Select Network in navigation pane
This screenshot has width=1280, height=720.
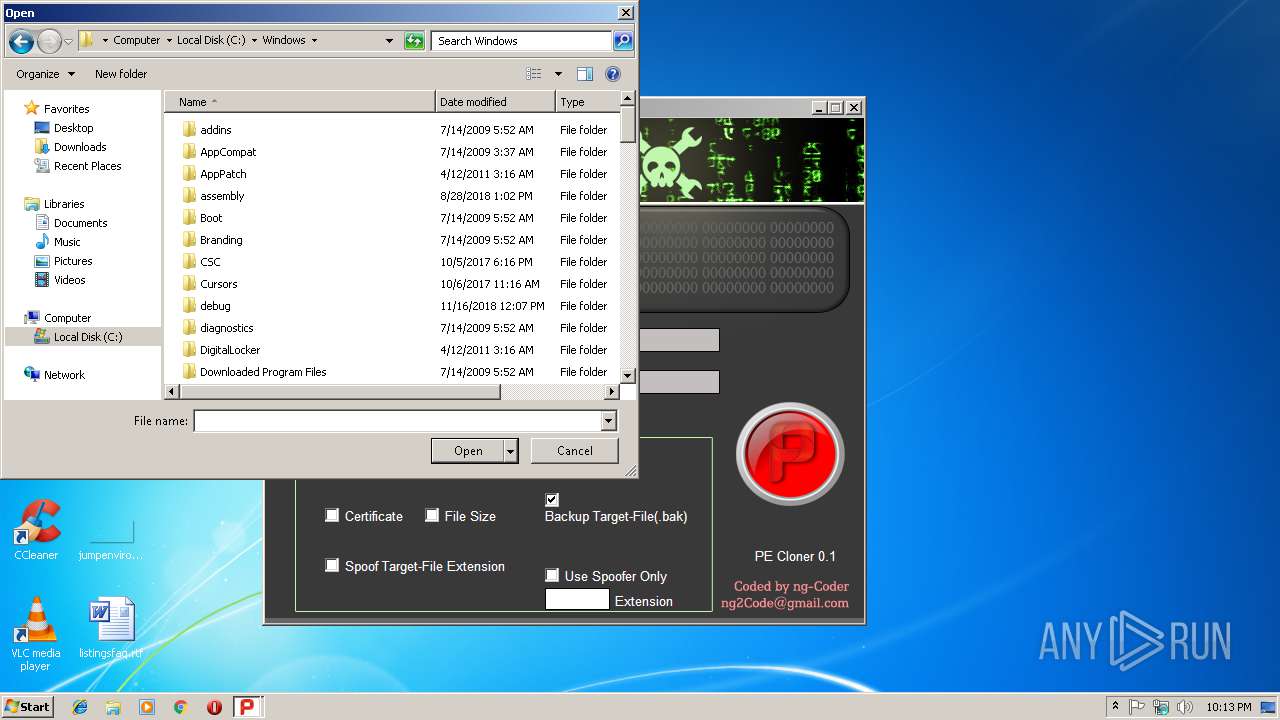point(64,375)
